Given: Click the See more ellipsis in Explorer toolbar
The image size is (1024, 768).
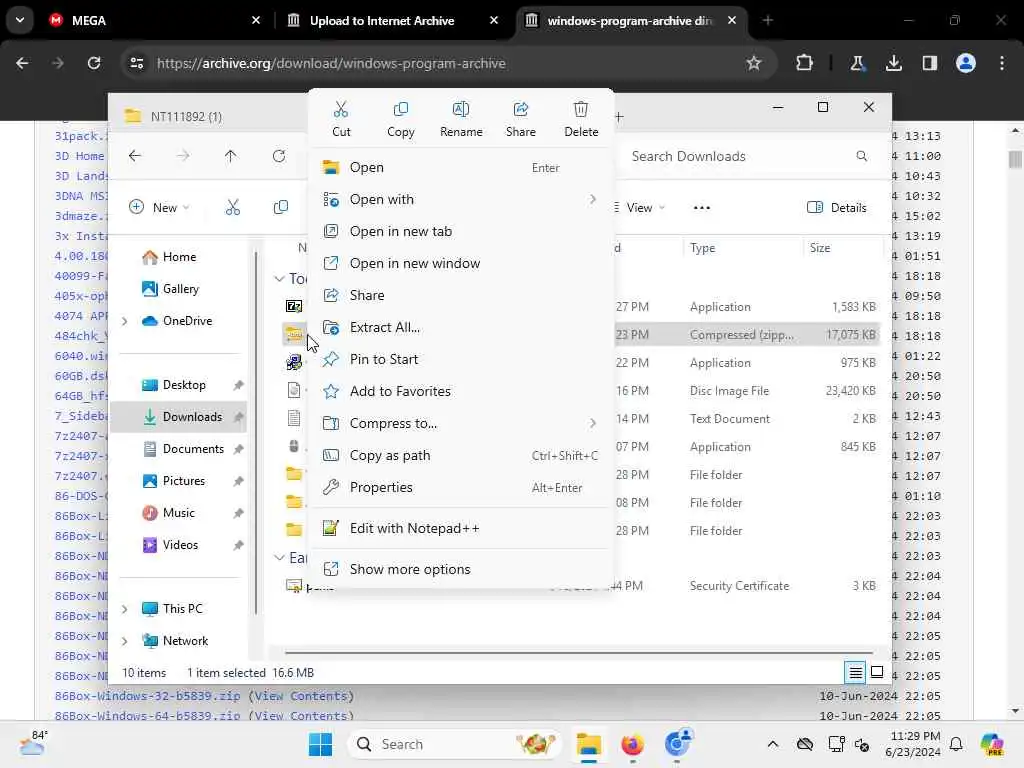Looking at the screenshot, I should 701,208.
